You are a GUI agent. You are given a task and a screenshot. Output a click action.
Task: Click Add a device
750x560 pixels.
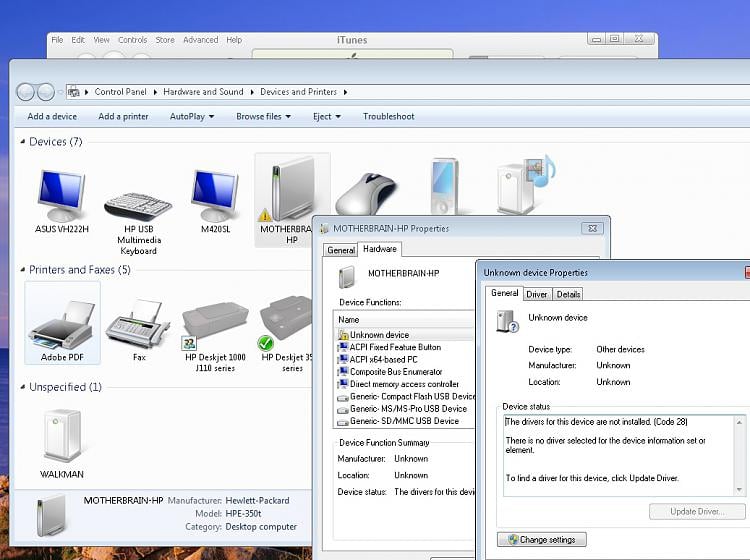[52, 116]
